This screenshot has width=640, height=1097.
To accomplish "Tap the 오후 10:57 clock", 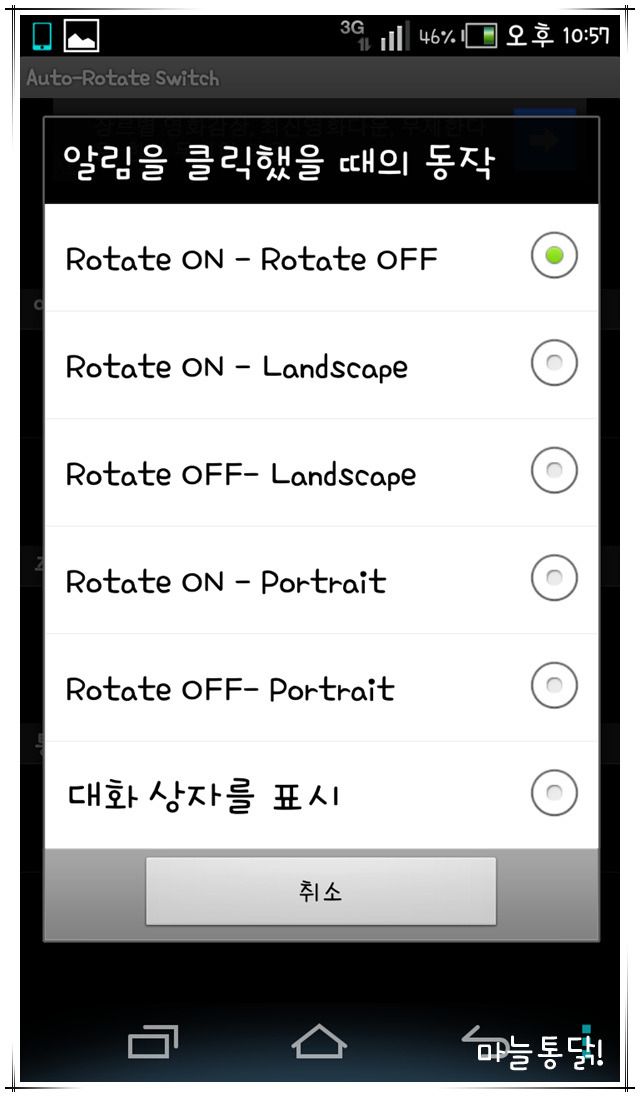I will pyautogui.click(x=557, y=35).
